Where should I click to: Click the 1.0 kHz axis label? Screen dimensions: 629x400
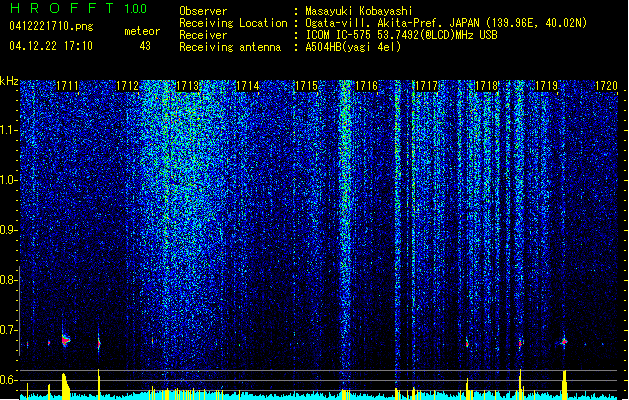7,180
